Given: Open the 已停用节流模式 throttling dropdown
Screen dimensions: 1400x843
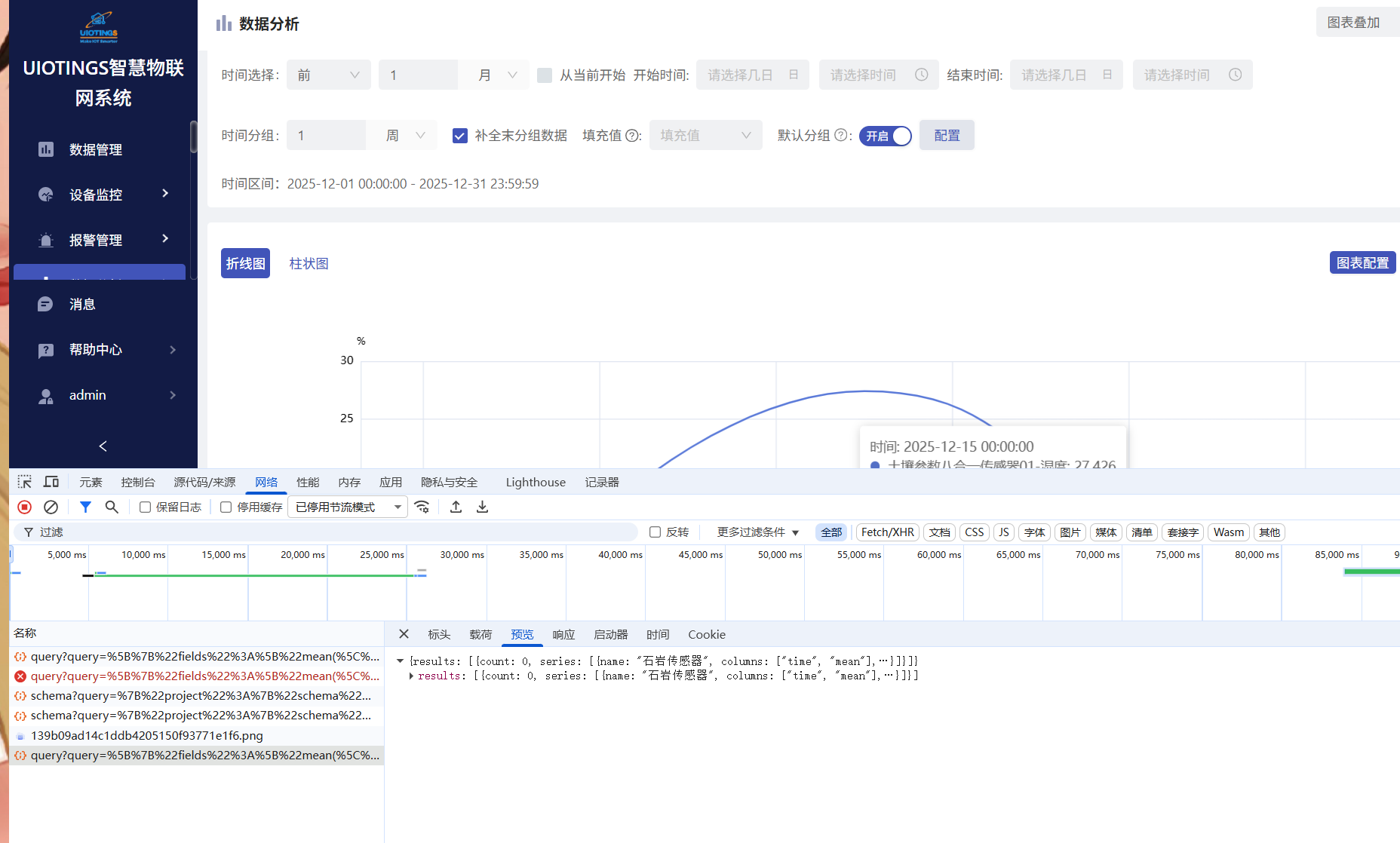Looking at the screenshot, I should click(348, 507).
